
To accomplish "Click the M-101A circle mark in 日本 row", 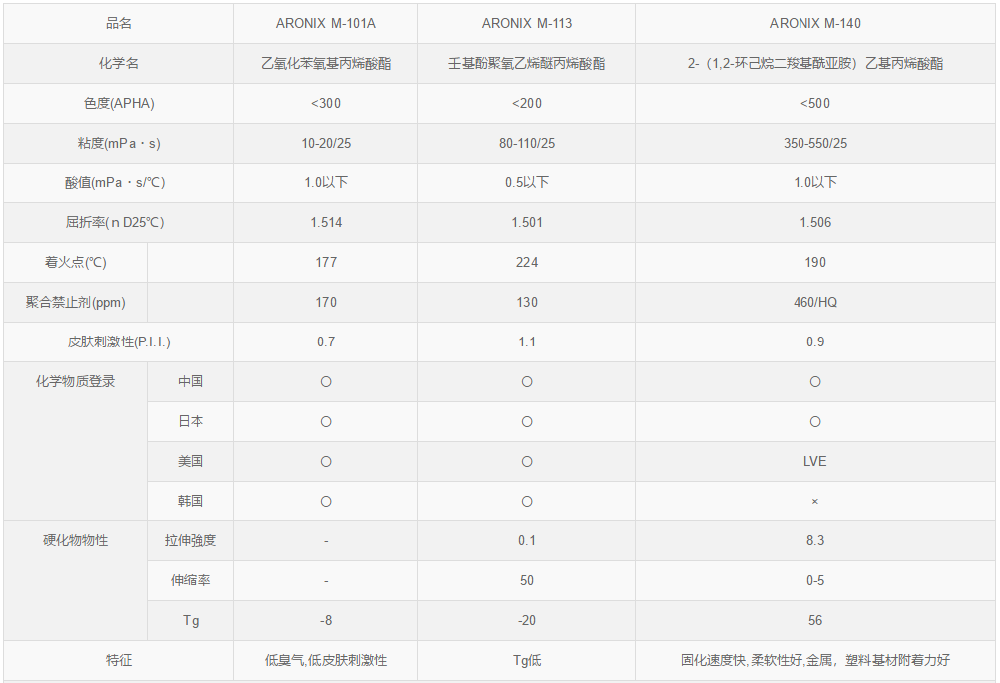I will click(x=326, y=422).
